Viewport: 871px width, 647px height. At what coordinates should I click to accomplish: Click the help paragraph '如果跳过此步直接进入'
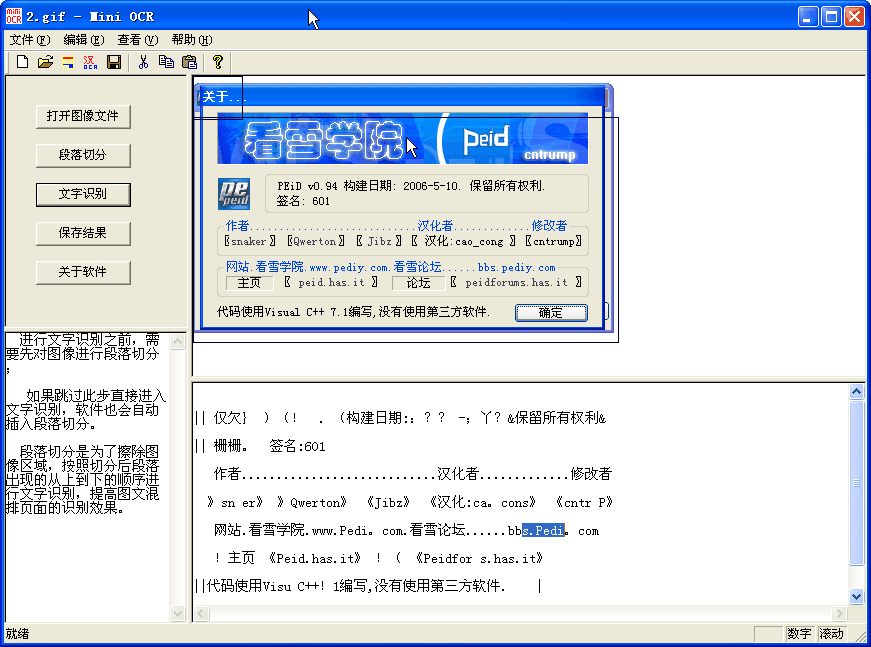pyautogui.click(x=86, y=409)
